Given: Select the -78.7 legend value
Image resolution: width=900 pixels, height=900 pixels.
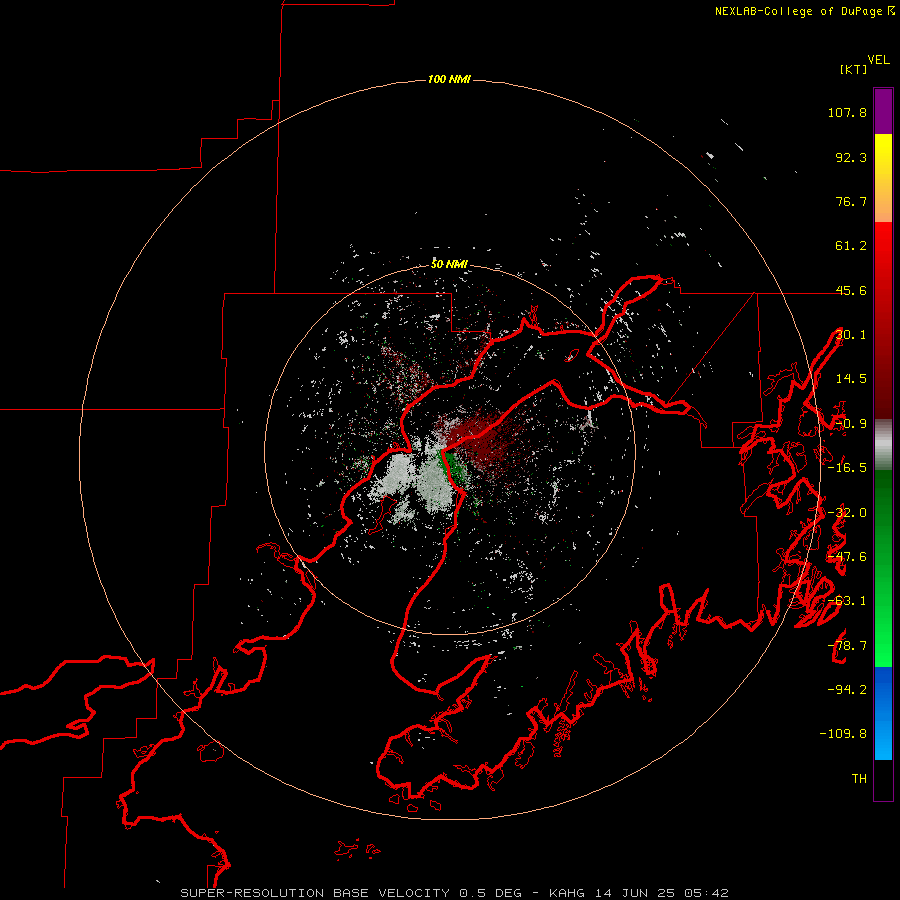Looking at the screenshot, I should coord(847,646).
